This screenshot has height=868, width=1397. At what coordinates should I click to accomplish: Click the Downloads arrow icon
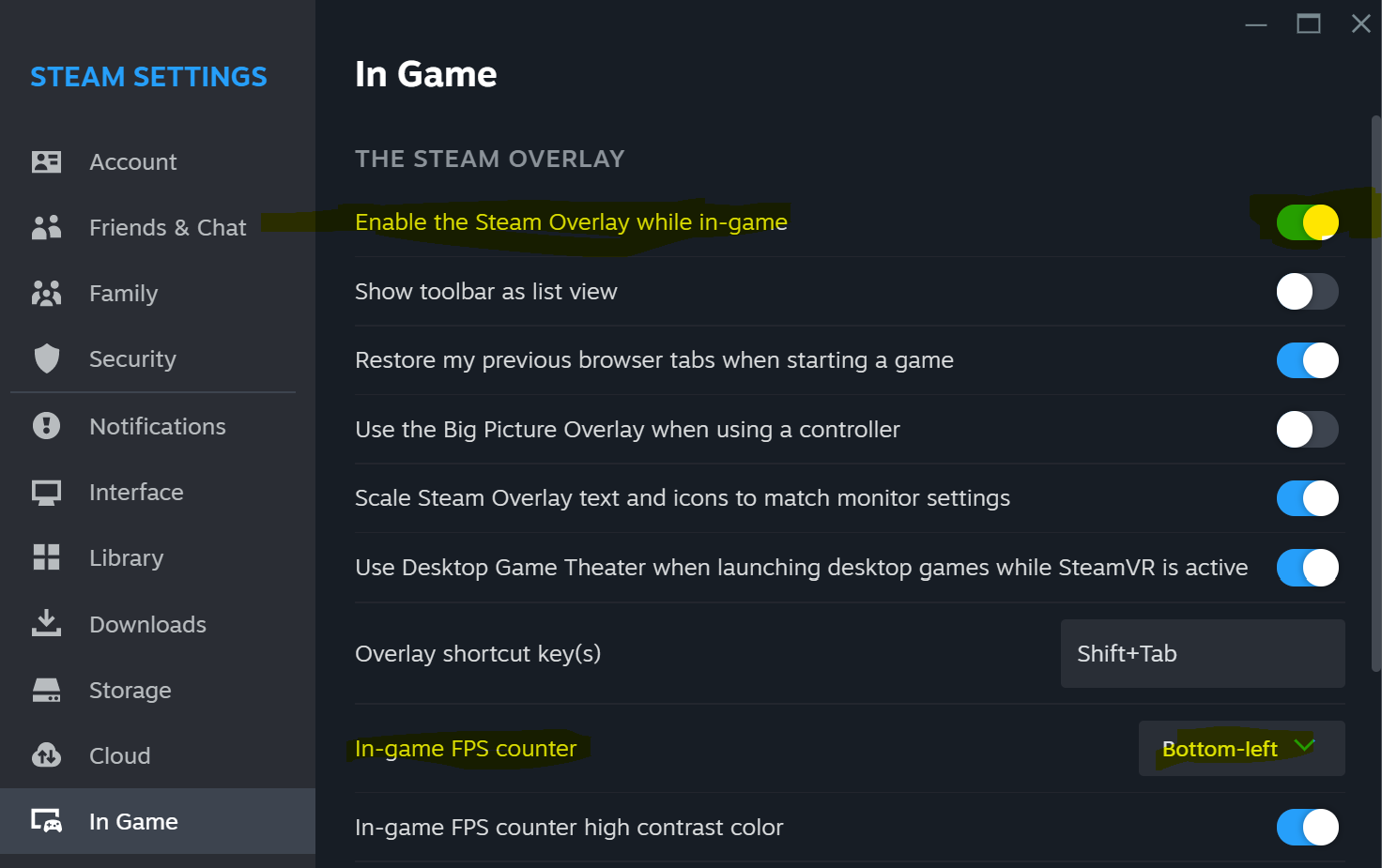pos(46,623)
